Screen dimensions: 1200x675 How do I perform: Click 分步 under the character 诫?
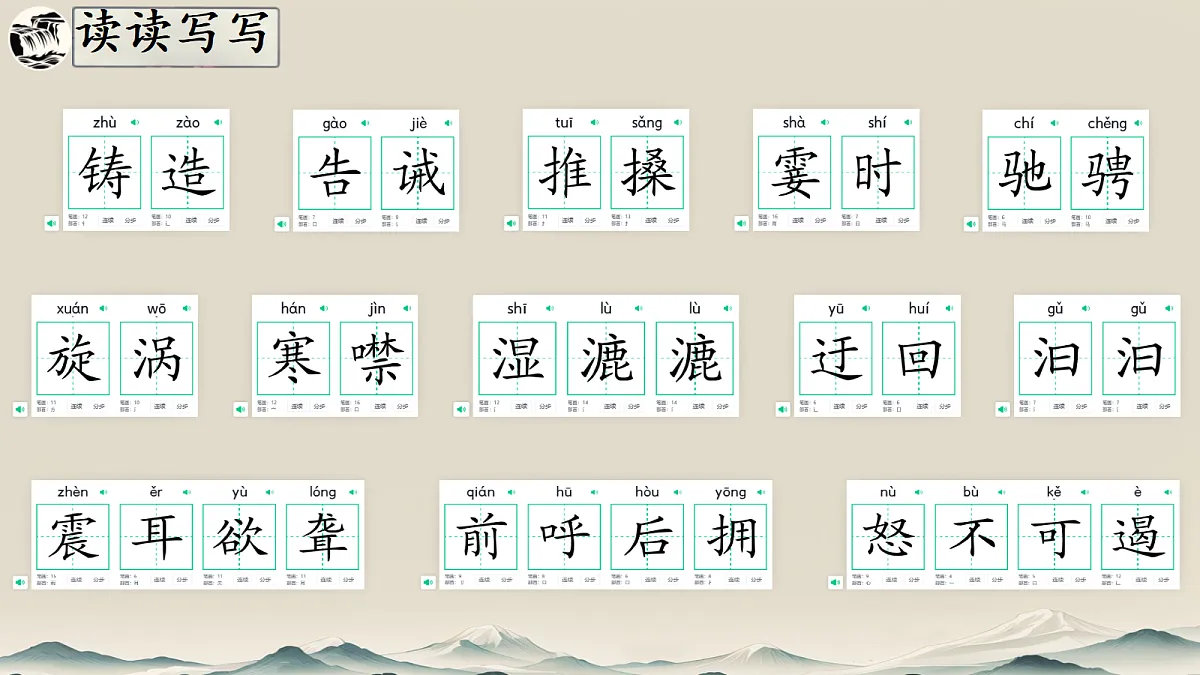pos(444,220)
